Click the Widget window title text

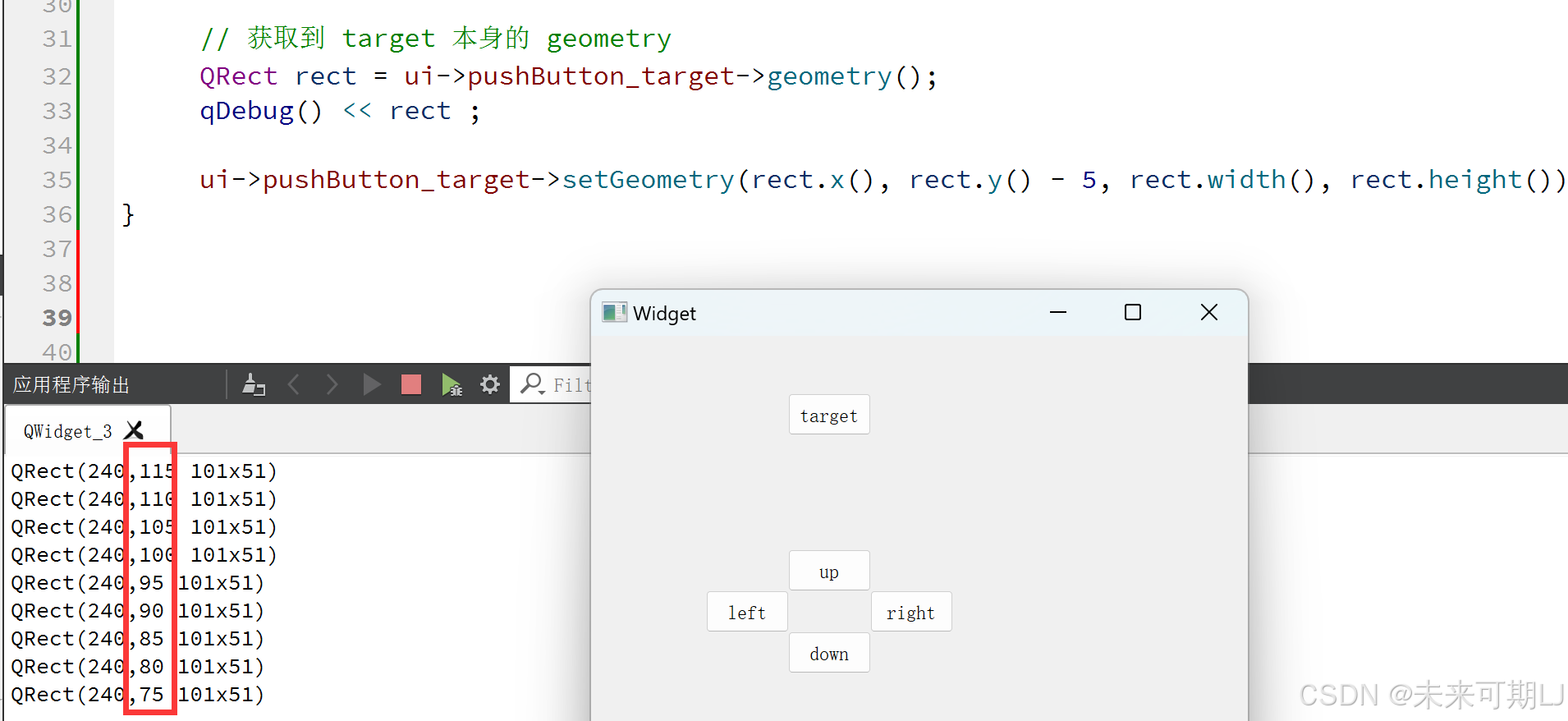(x=664, y=314)
